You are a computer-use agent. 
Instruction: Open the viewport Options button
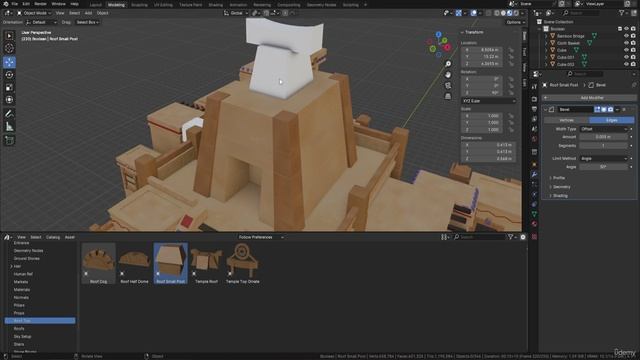(x=515, y=22)
